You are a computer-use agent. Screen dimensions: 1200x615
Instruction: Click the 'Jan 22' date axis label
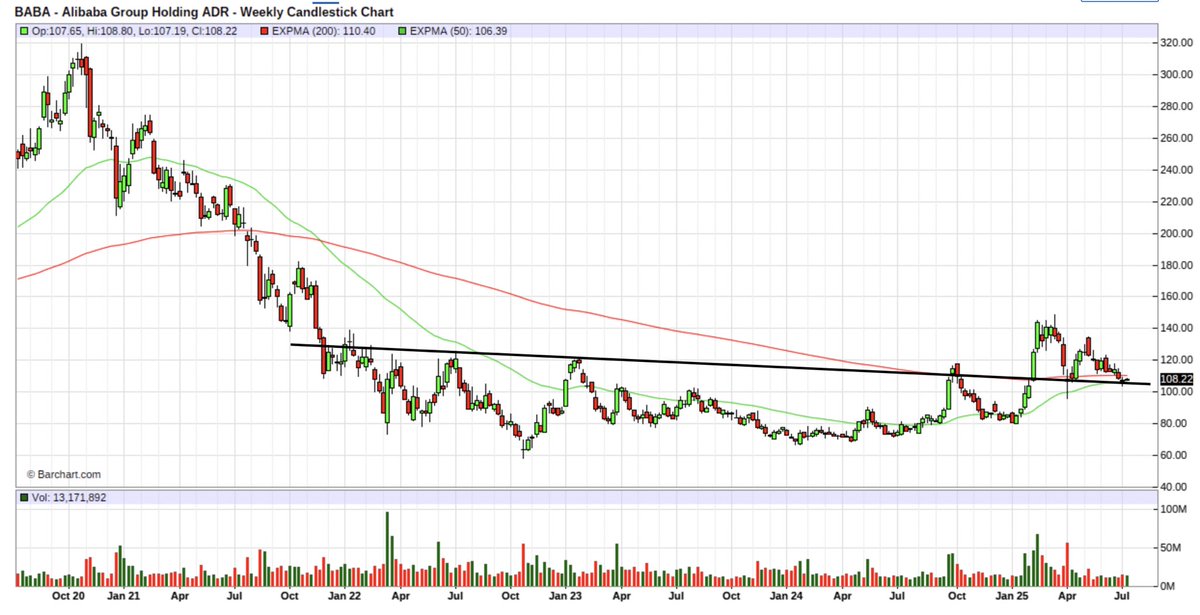344,595
